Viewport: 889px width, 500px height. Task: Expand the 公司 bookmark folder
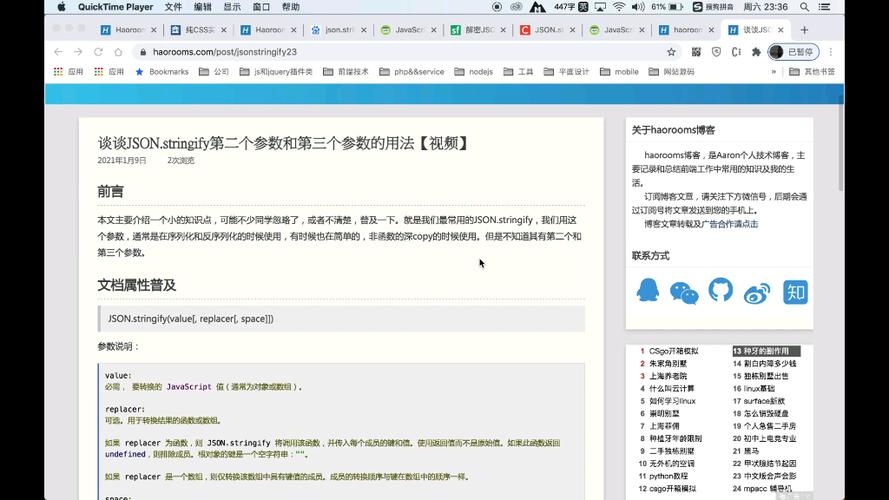click(x=214, y=71)
